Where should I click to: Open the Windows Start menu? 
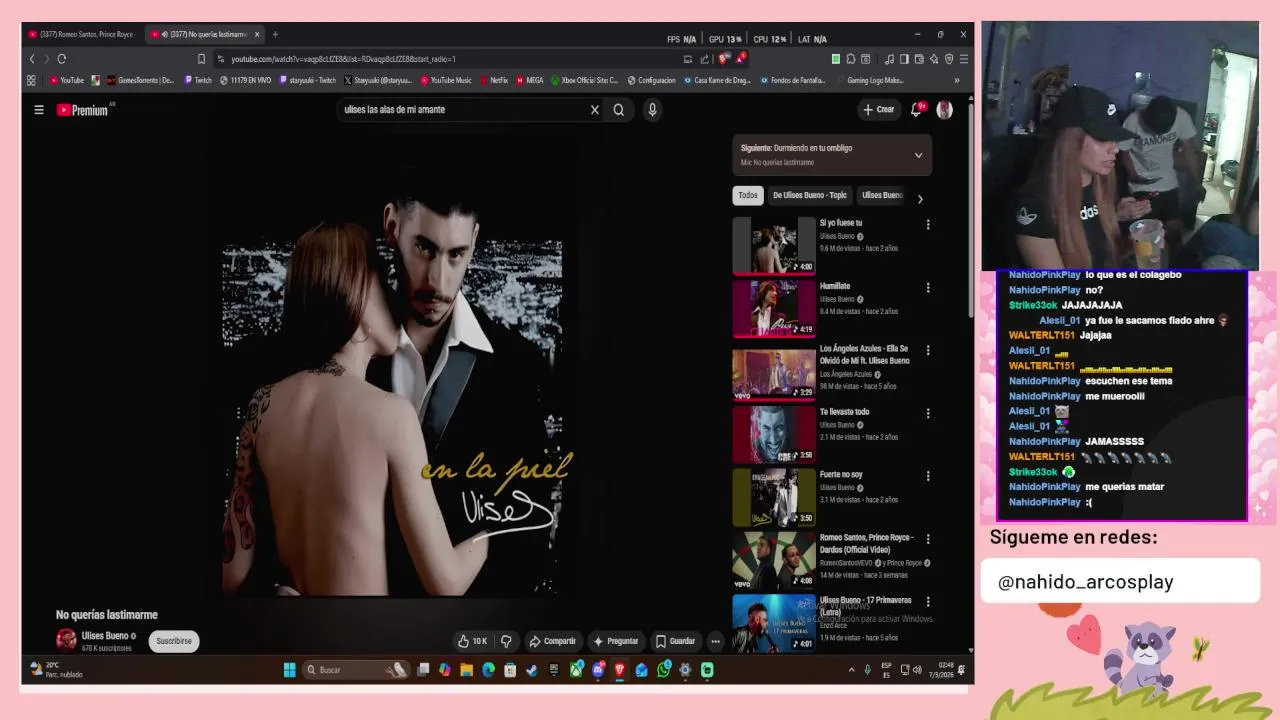290,670
